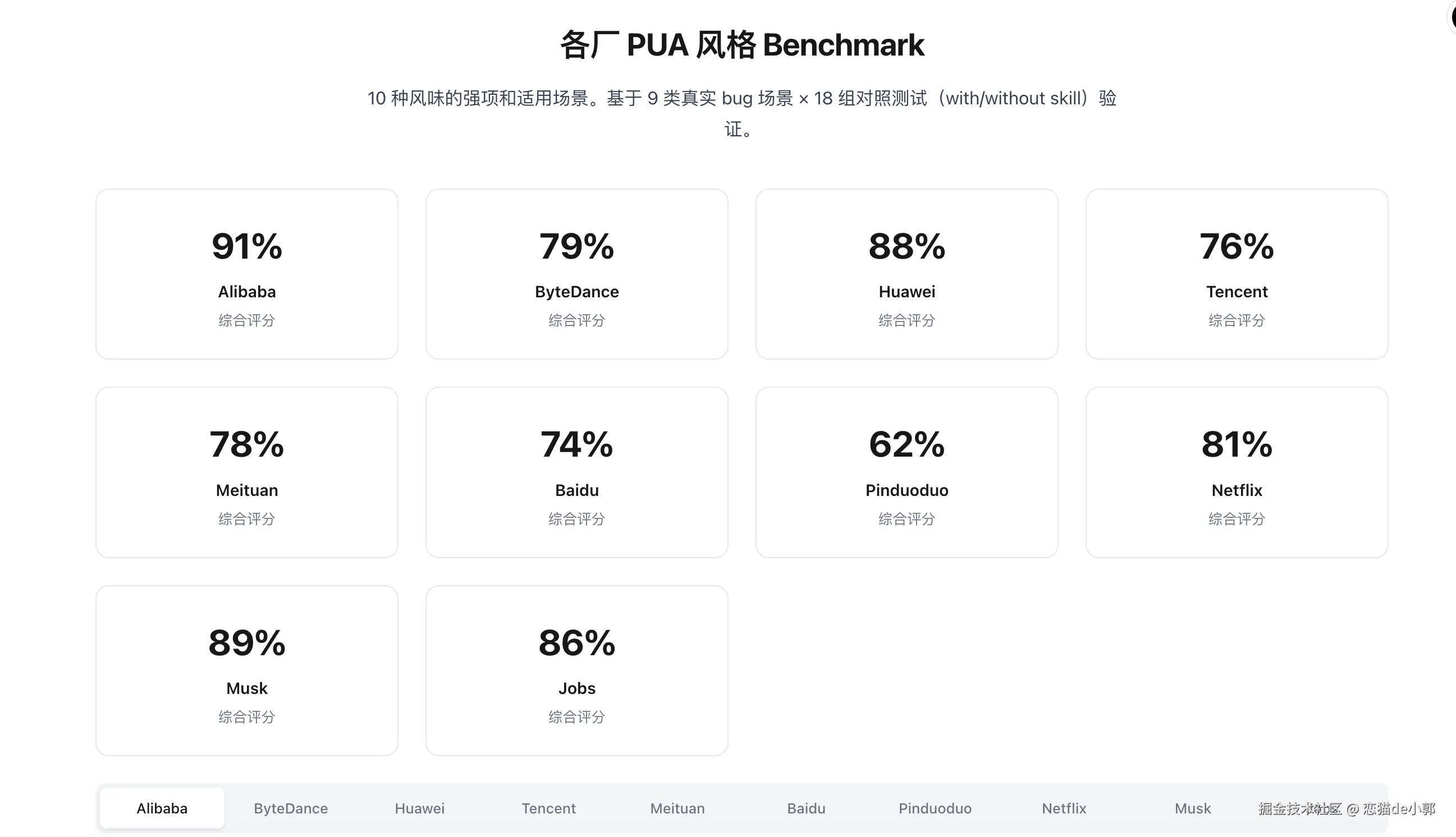Click the PUA 风格 Benchmark page heading
Image resolution: width=1456 pixels, height=837 pixels.
(x=742, y=45)
